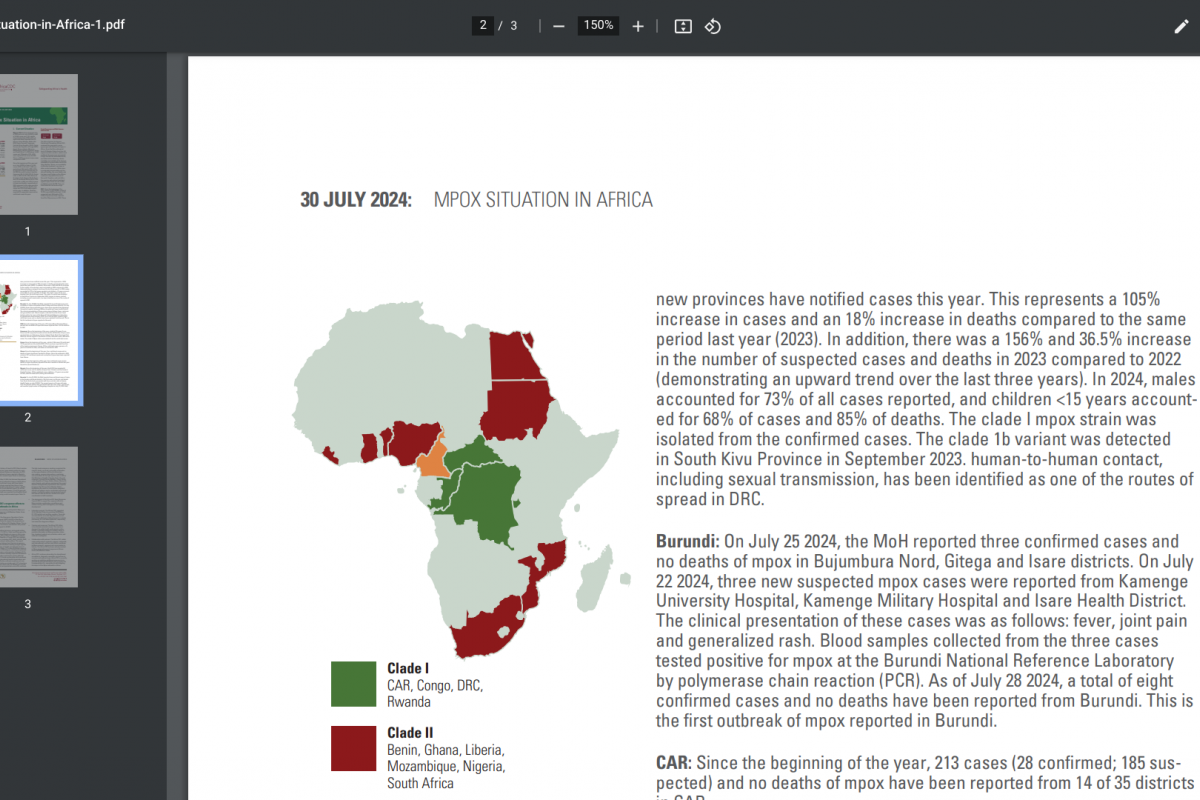
Task: Click the current page number field
Action: coord(484,26)
